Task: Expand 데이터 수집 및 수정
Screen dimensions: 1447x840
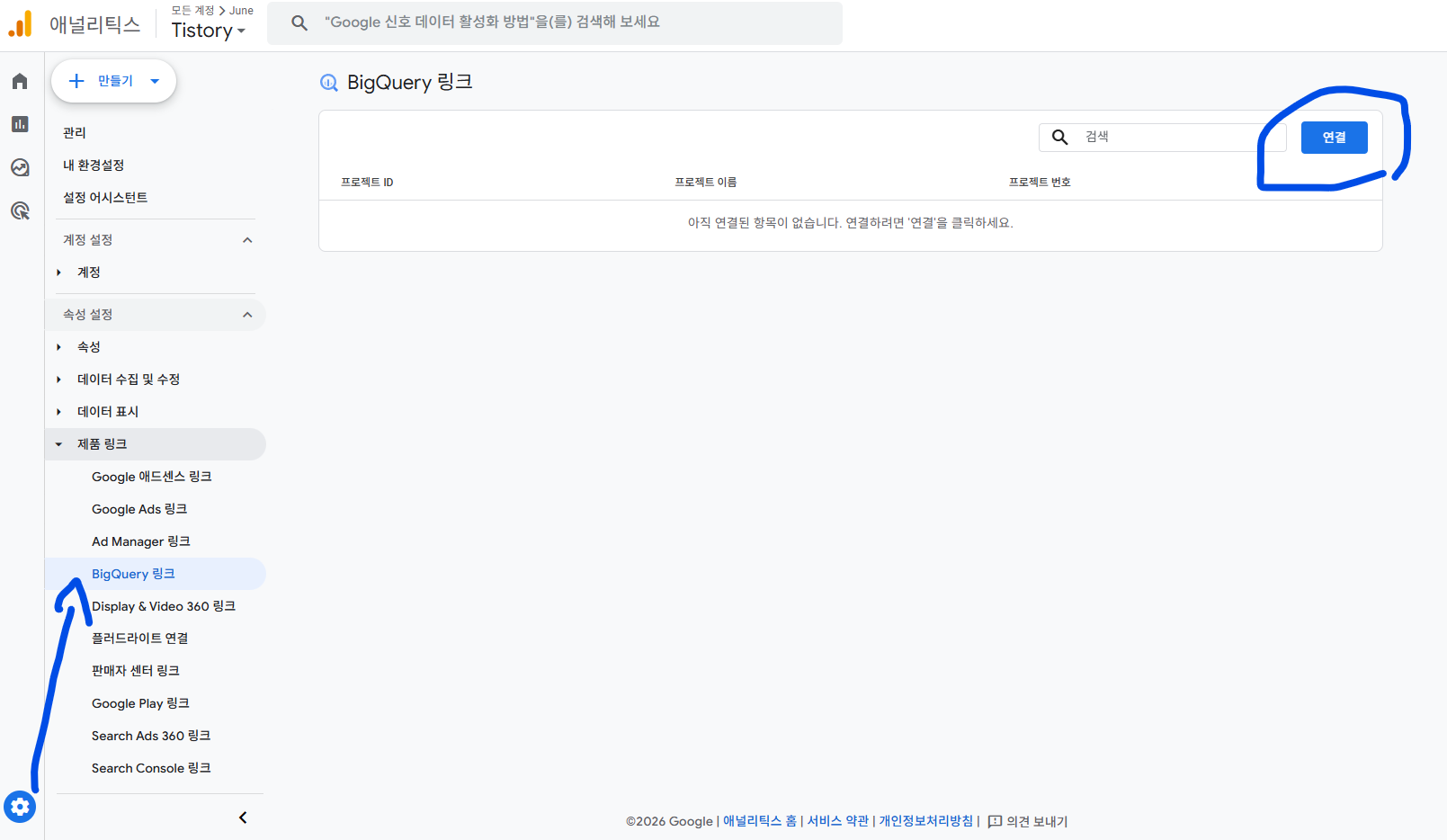Action: [x=59, y=380]
